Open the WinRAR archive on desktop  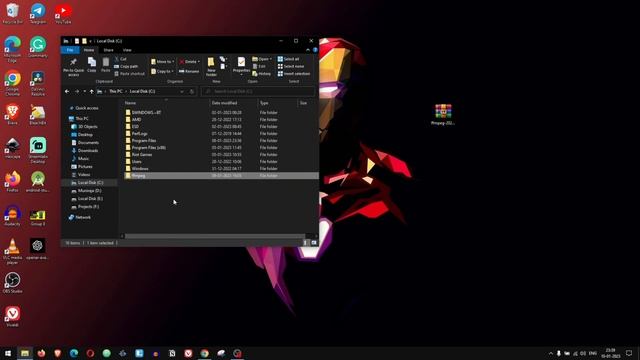pyautogui.click(x=443, y=114)
